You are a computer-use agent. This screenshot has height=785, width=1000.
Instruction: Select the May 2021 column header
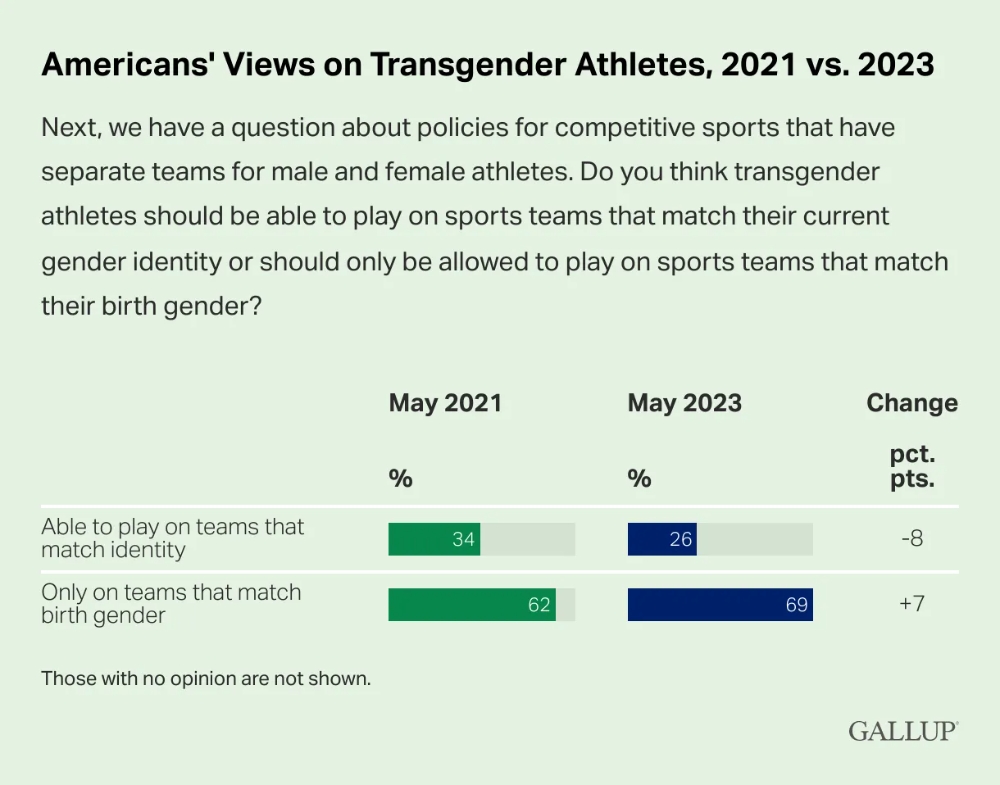[445, 403]
